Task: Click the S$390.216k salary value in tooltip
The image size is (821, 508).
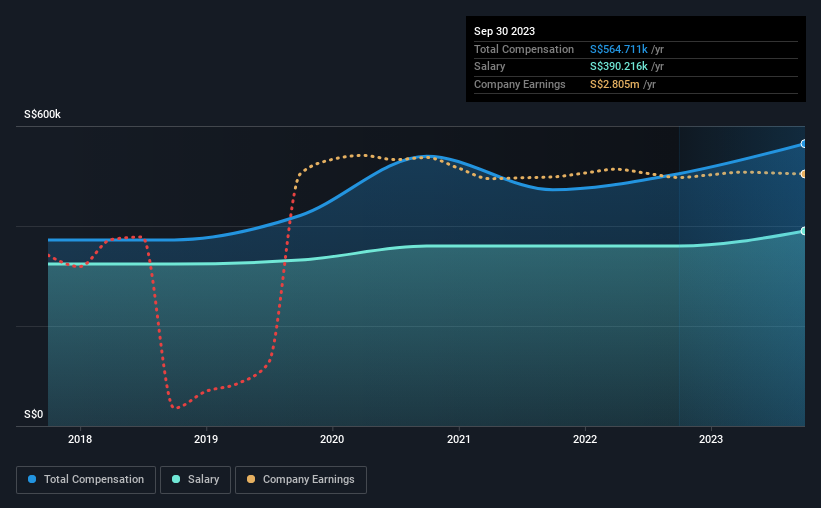Action: (619, 67)
